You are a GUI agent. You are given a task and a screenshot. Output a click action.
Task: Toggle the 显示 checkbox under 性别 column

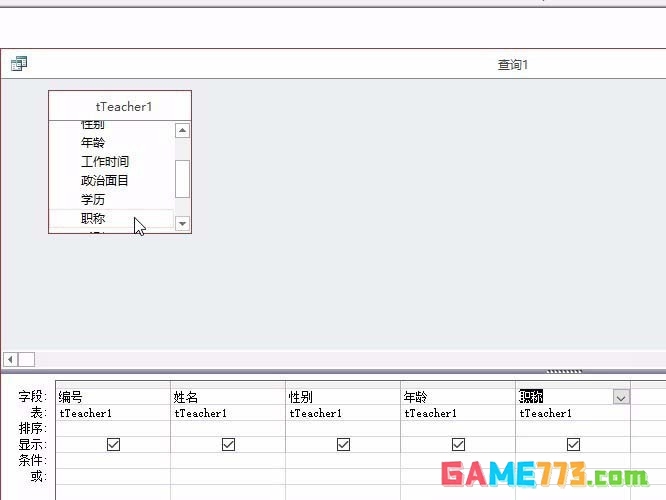343,444
